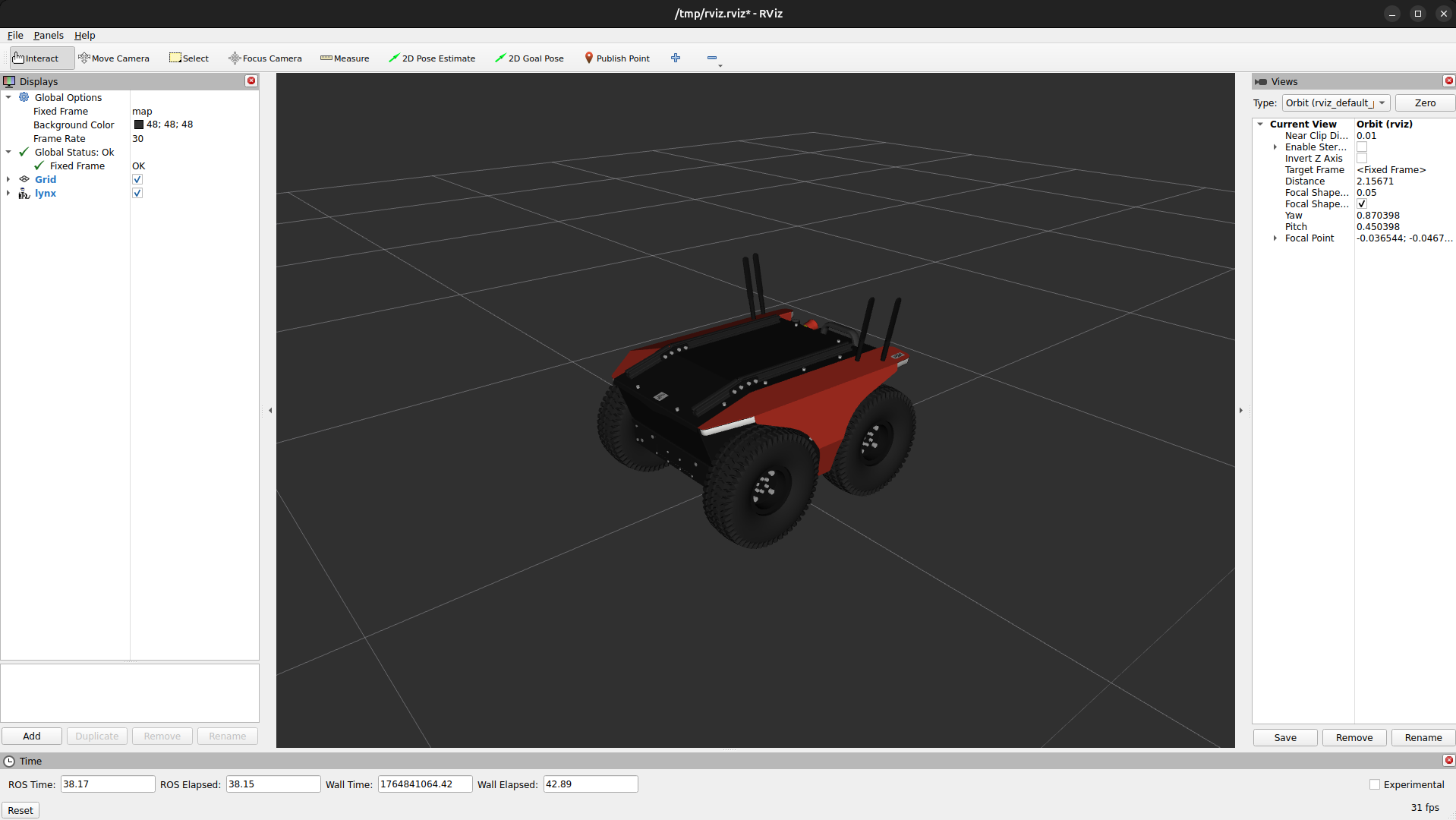Click the blue plus add-tool icon
Viewport: 1456px width, 820px height.
(x=676, y=58)
